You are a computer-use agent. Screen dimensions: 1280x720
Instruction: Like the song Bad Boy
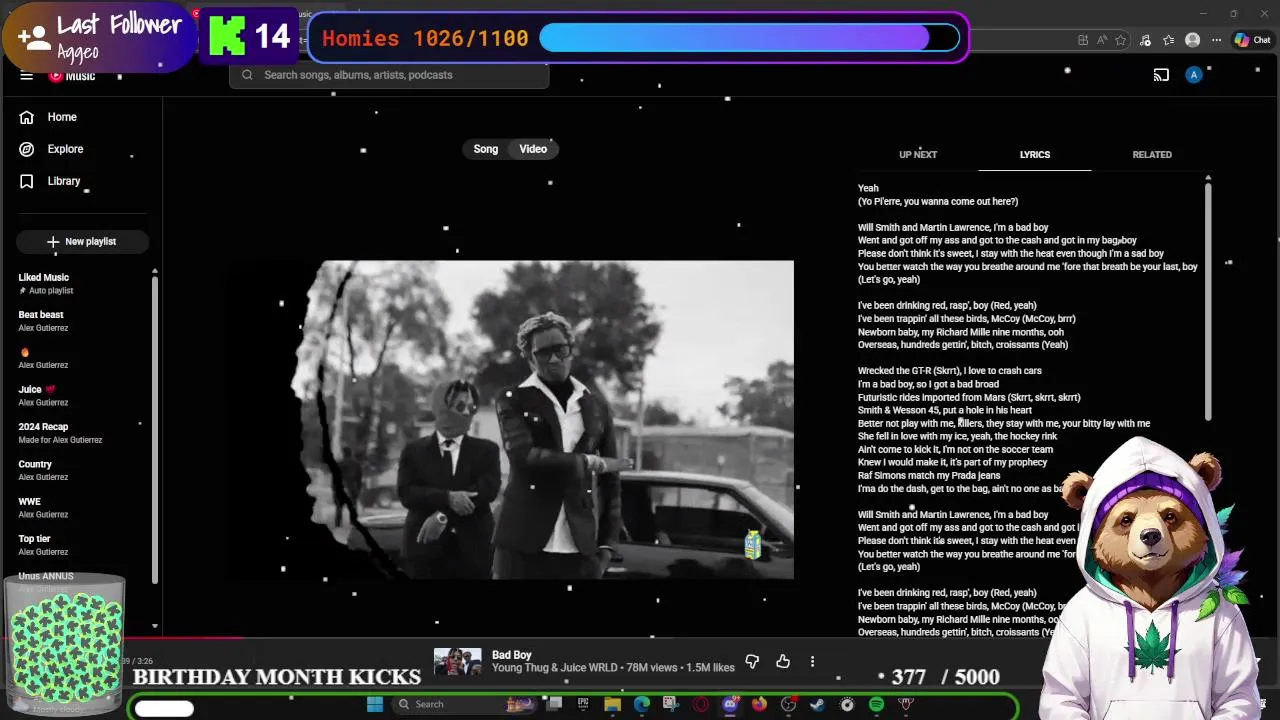coord(783,661)
